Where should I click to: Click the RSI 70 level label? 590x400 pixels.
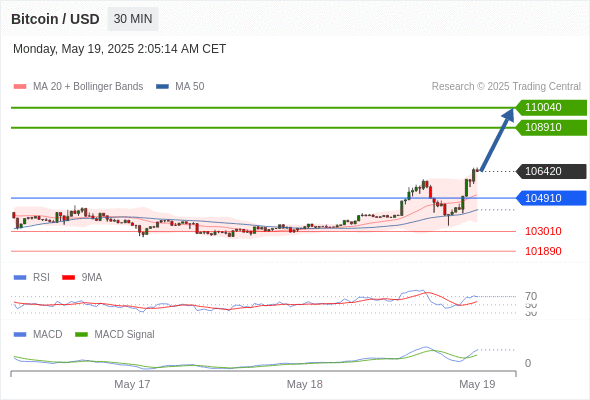pos(531,296)
